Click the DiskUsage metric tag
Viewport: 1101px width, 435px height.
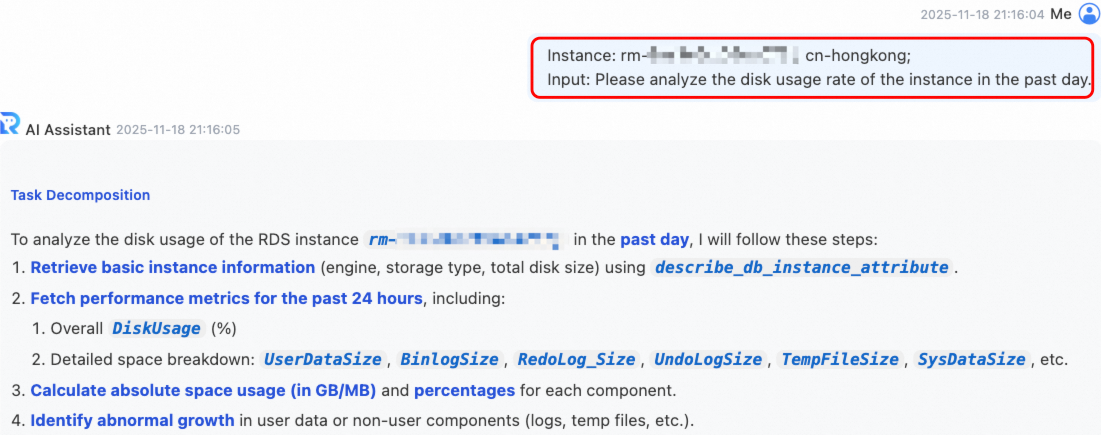pos(157,328)
